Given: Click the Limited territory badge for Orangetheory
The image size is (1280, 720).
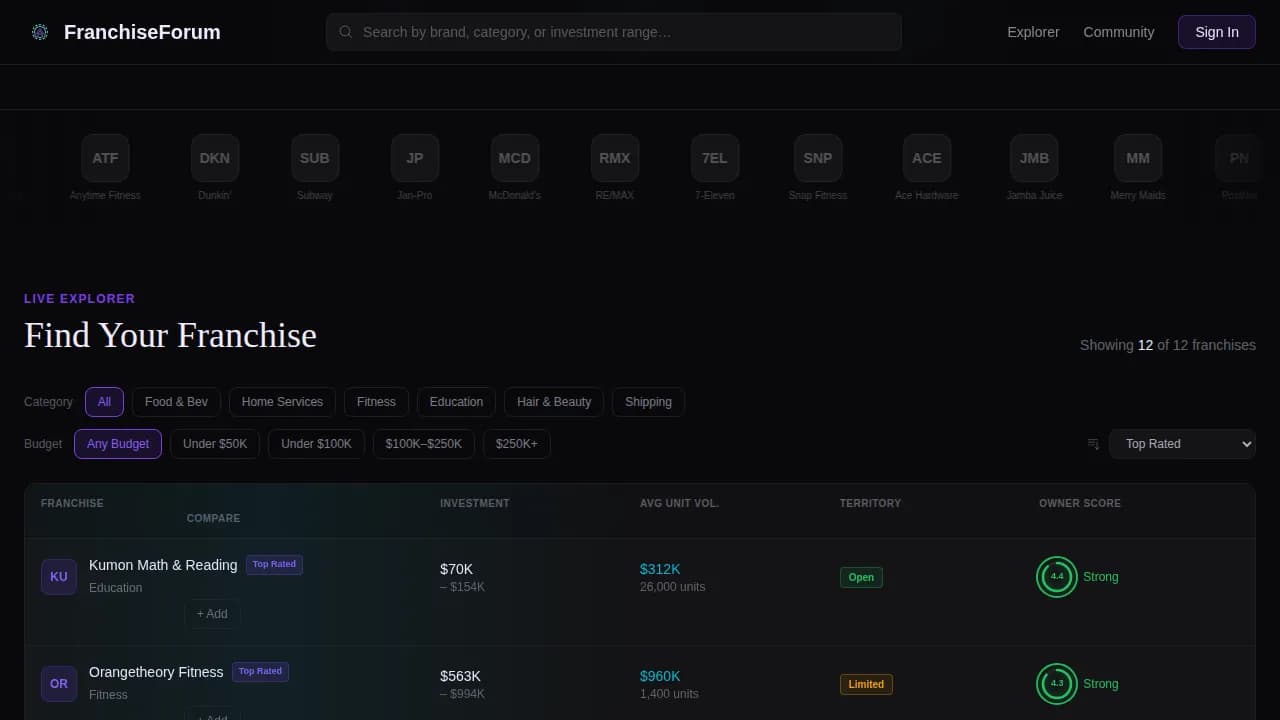Looking at the screenshot, I should pyautogui.click(x=866, y=684).
